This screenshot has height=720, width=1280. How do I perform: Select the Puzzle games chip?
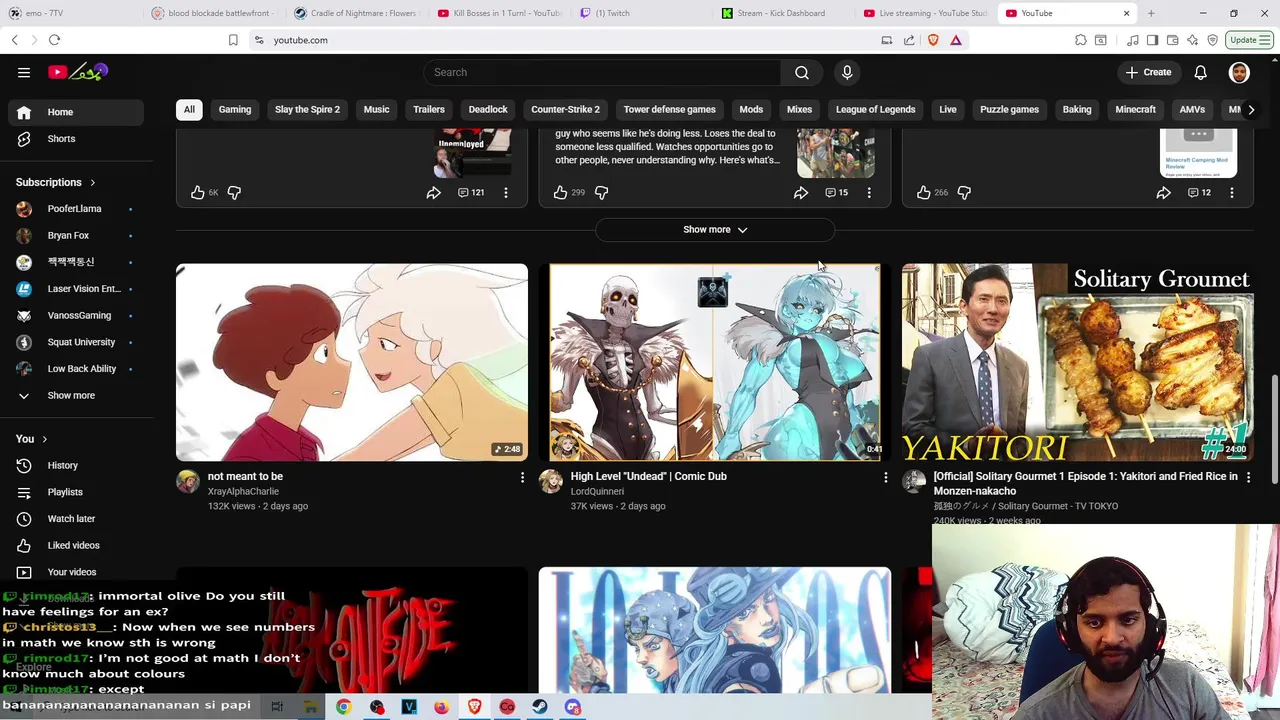coord(1009,110)
